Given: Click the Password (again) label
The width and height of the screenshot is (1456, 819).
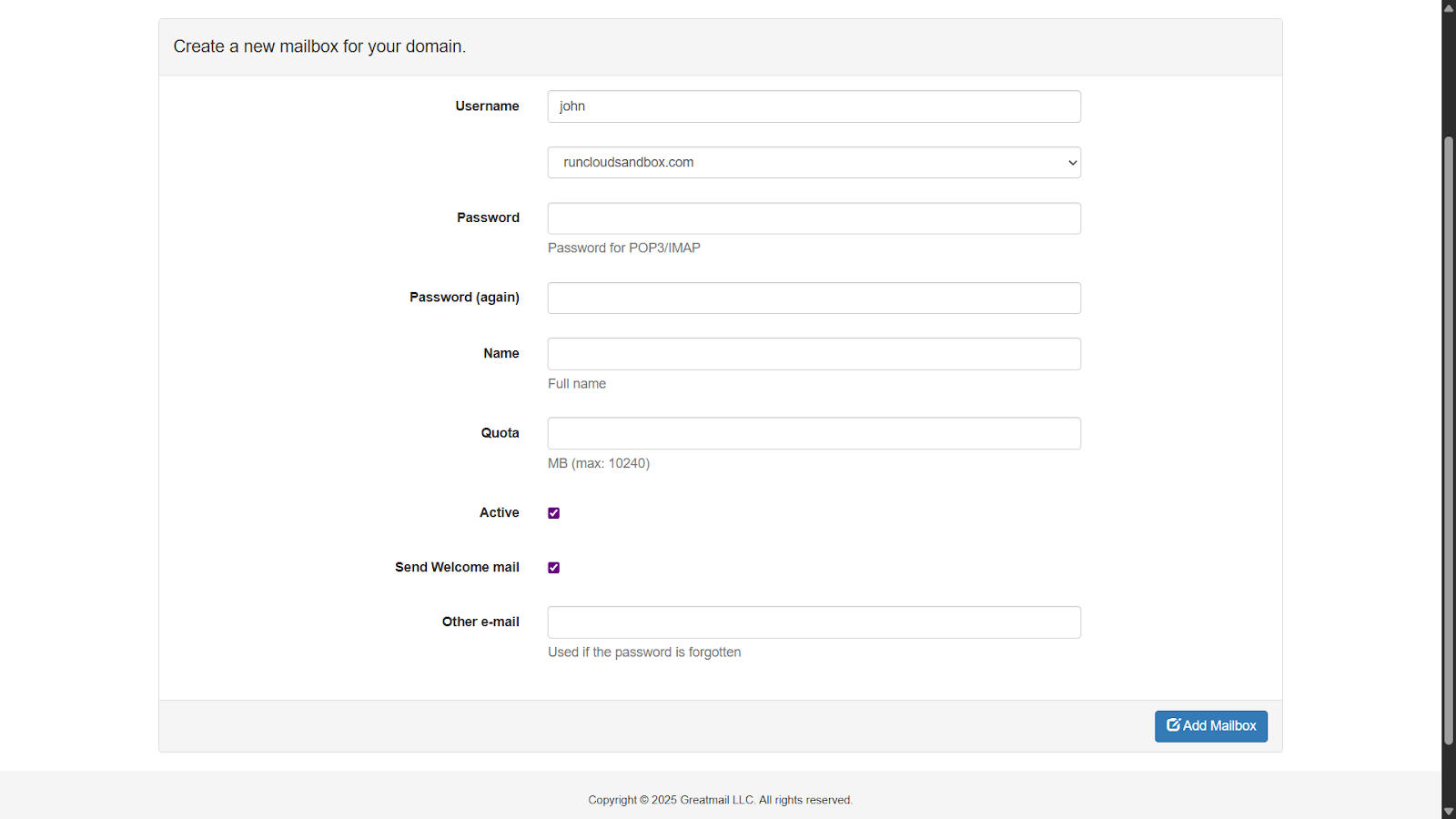Looking at the screenshot, I should click(464, 298).
